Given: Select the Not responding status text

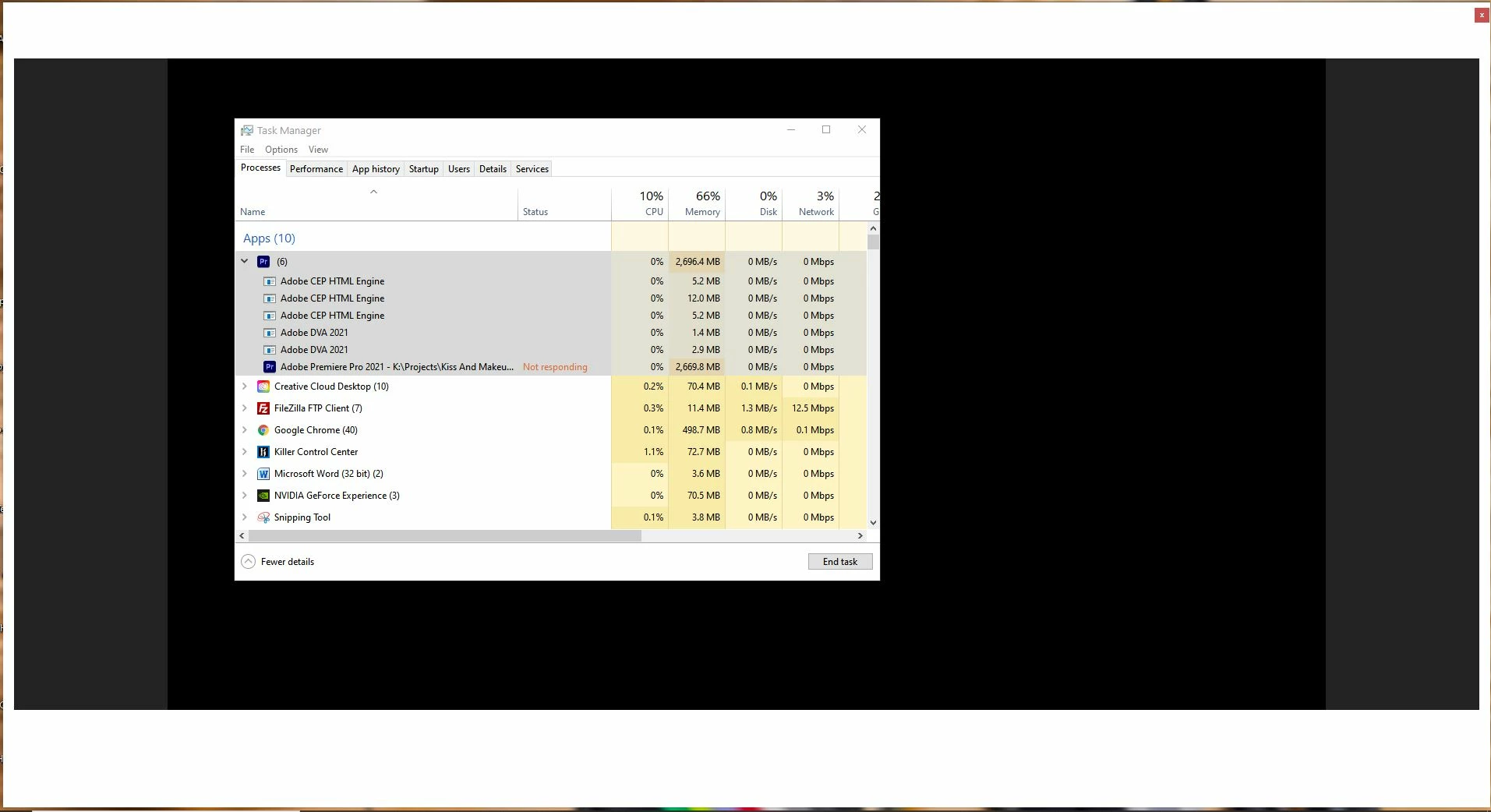Looking at the screenshot, I should [x=555, y=367].
